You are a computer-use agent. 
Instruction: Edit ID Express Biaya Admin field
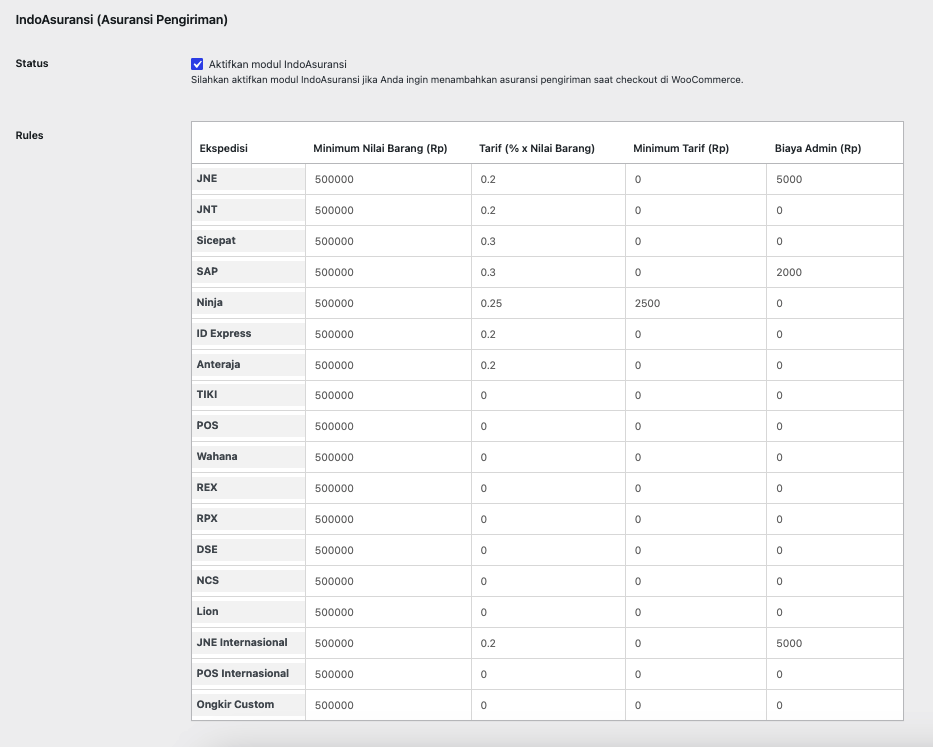click(835, 334)
